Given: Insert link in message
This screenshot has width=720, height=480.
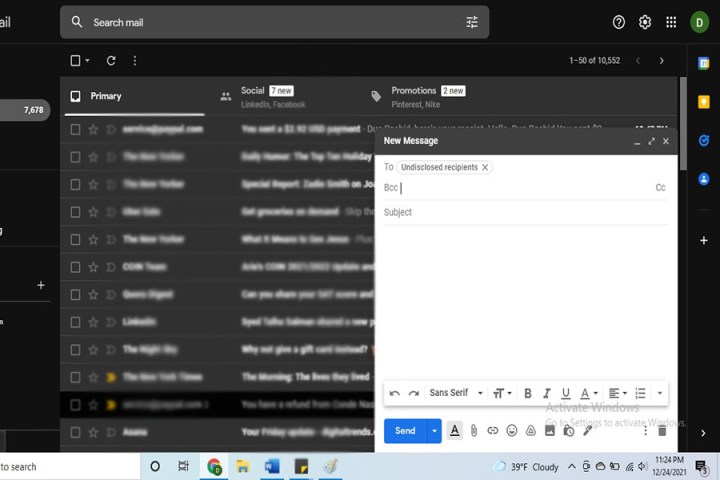Looking at the screenshot, I should click(493, 431).
